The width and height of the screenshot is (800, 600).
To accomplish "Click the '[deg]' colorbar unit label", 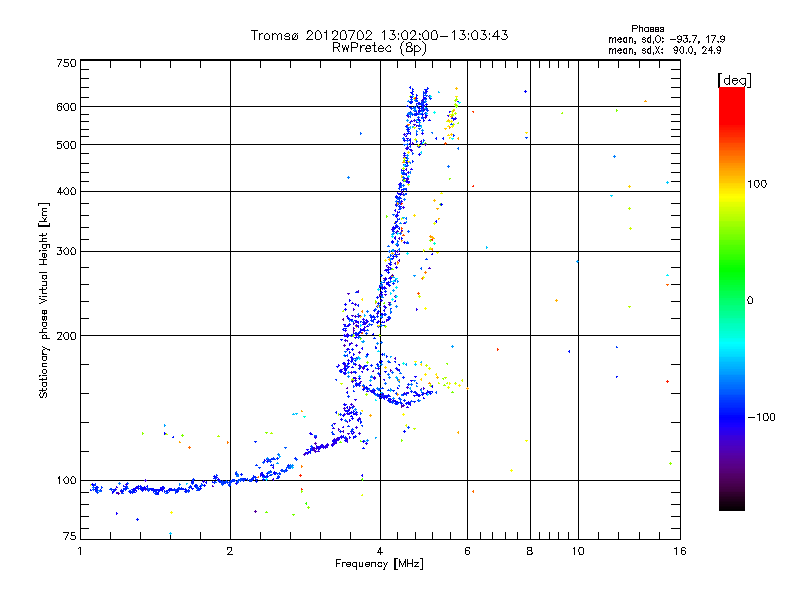I will (x=734, y=80).
